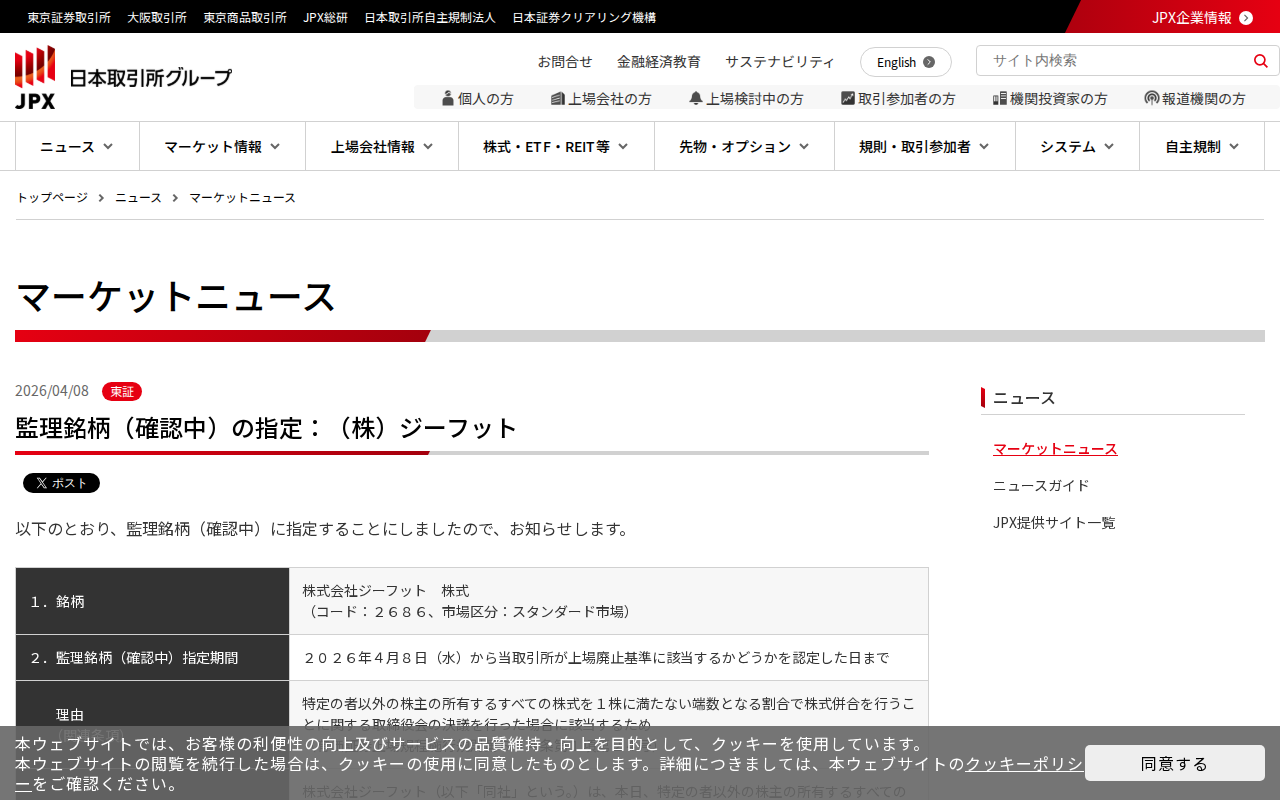Share via the X ポスト button

click(61, 483)
